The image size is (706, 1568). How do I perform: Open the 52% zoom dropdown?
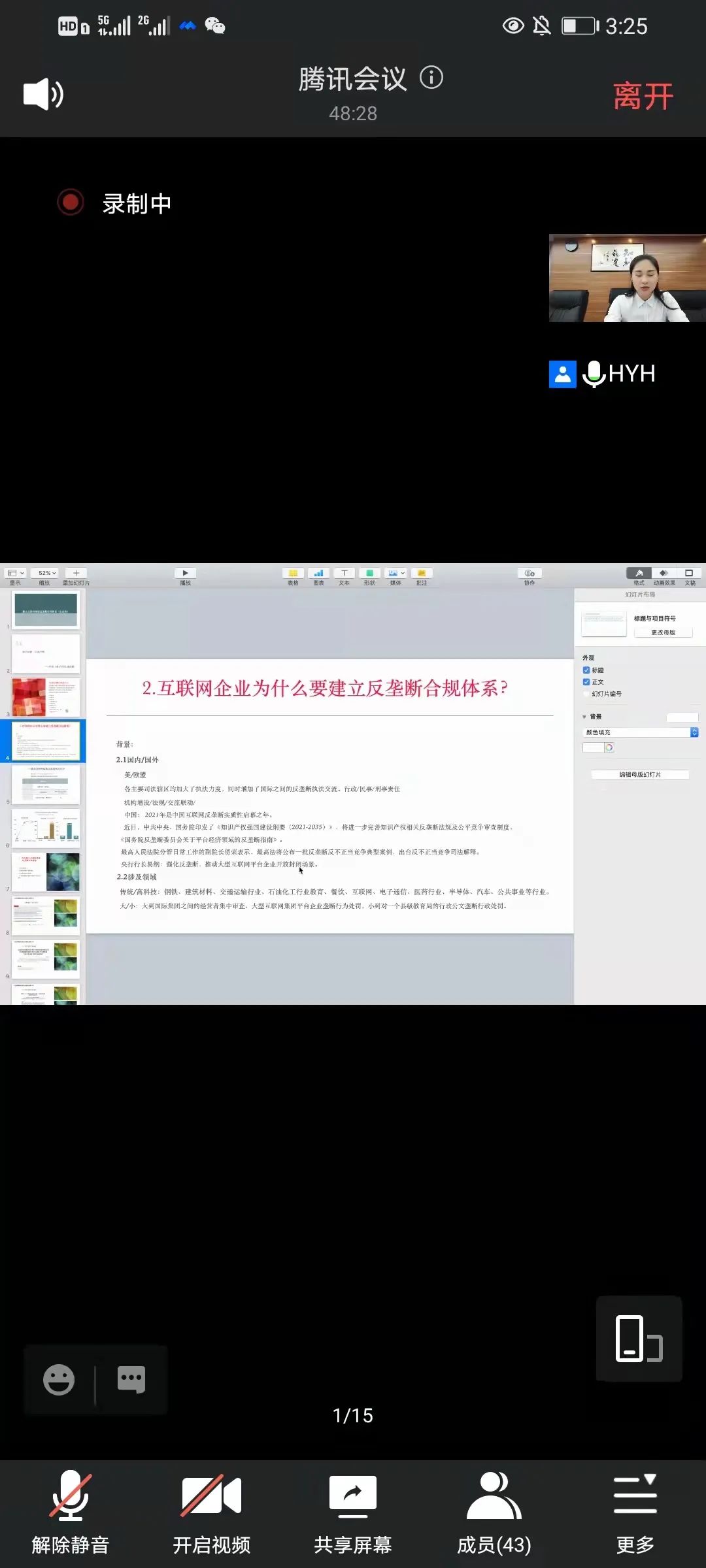pyautogui.click(x=47, y=573)
